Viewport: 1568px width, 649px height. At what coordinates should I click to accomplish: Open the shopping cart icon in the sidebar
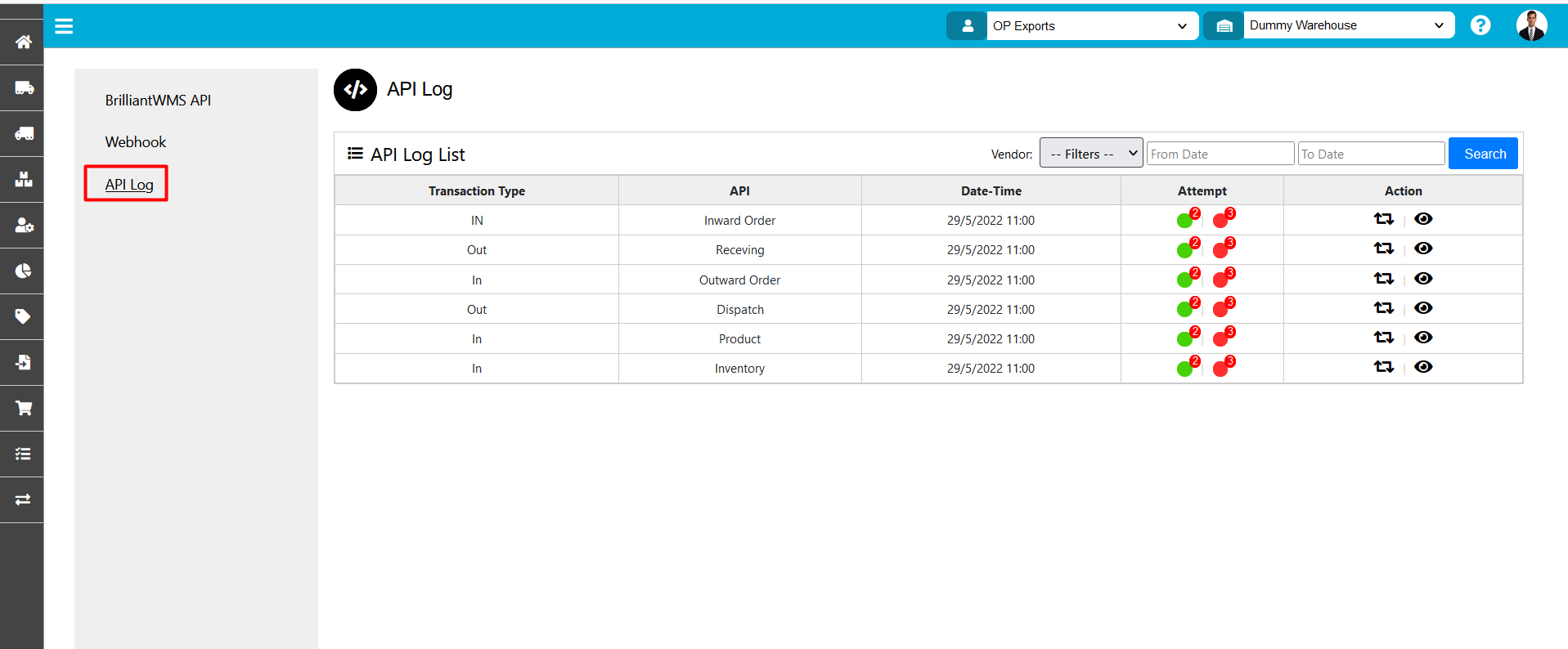[x=23, y=408]
